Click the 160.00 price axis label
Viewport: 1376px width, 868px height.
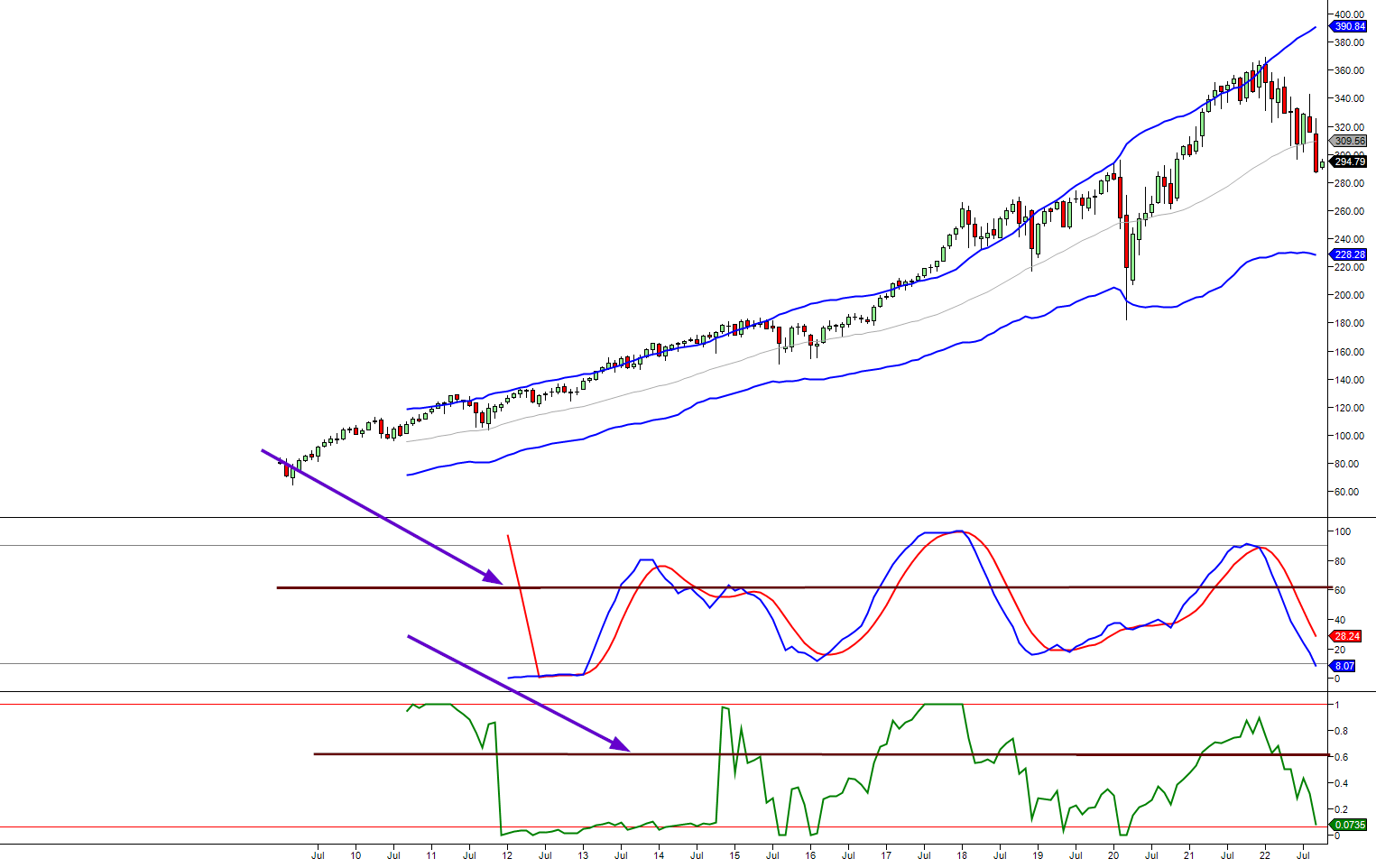[x=1349, y=352]
